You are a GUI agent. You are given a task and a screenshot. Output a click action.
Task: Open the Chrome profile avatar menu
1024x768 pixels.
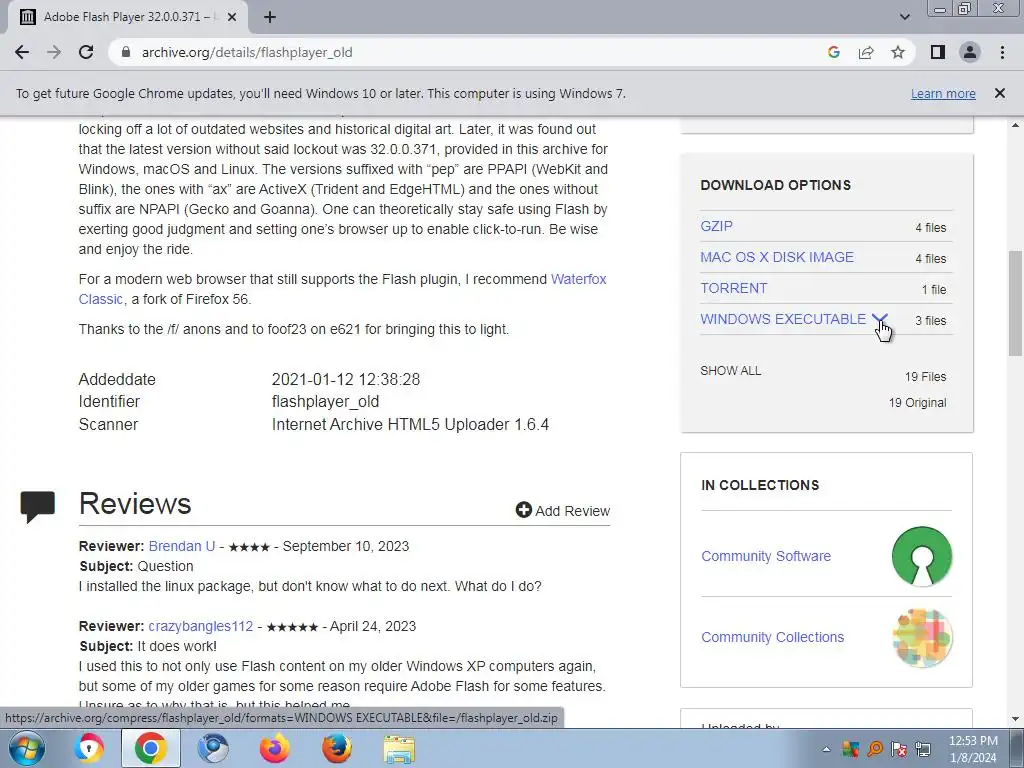(970, 52)
